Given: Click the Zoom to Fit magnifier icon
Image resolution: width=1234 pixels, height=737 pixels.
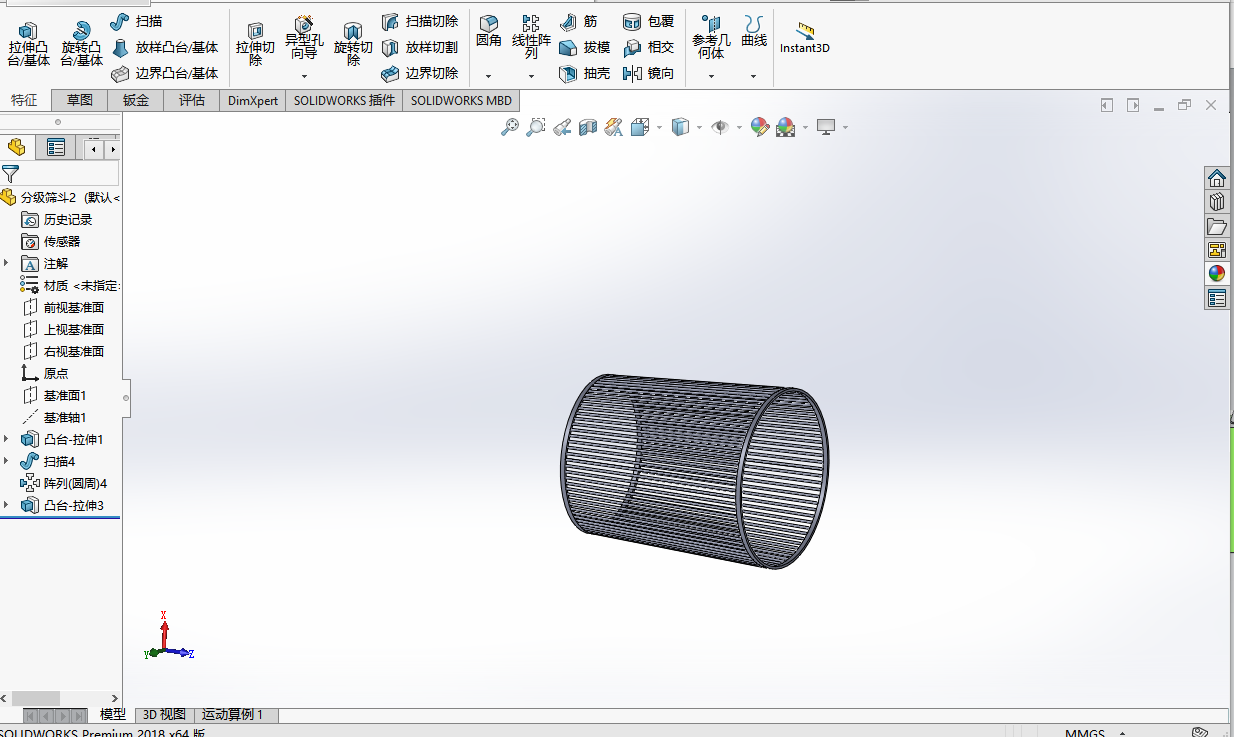Looking at the screenshot, I should [x=510, y=127].
